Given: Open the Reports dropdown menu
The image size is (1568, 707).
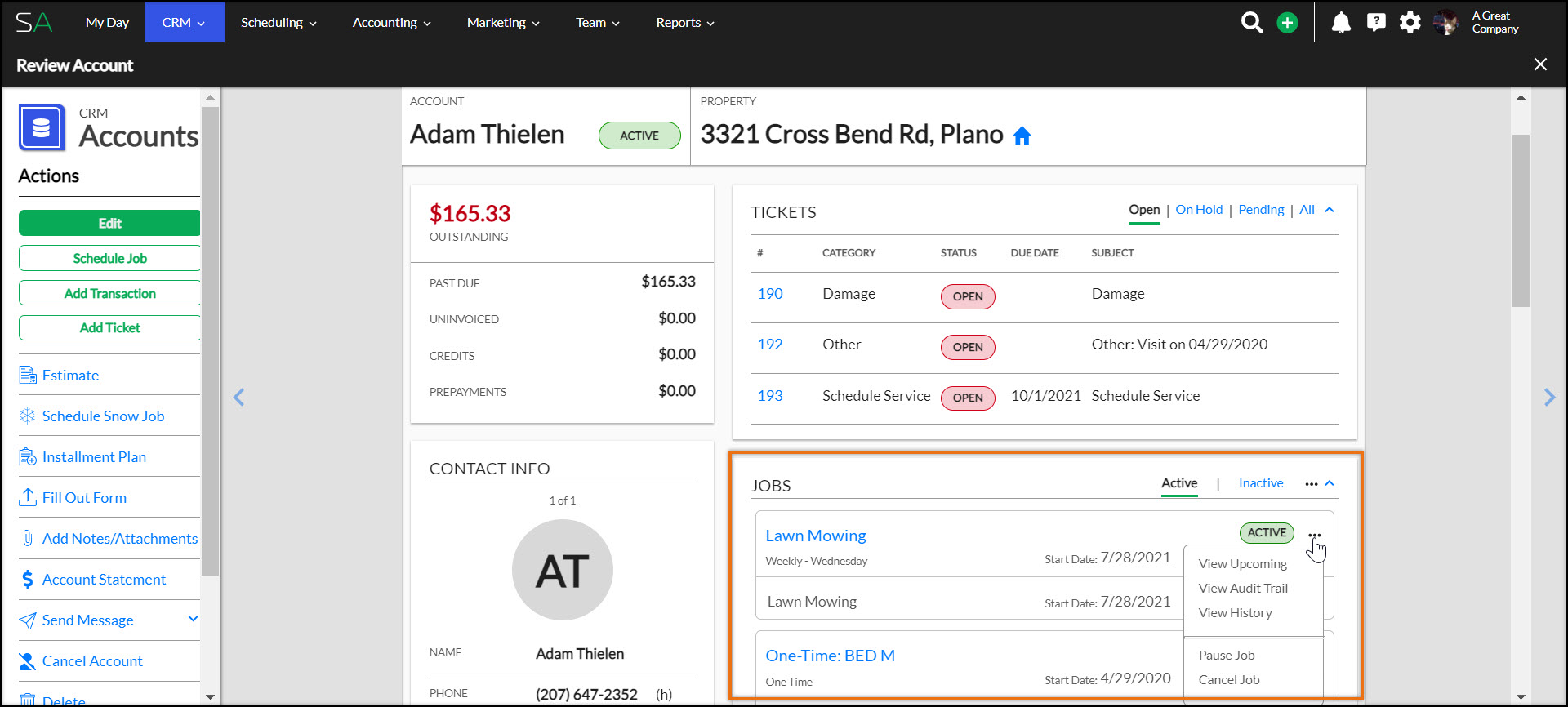Looking at the screenshot, I should [x=684, y=23].
